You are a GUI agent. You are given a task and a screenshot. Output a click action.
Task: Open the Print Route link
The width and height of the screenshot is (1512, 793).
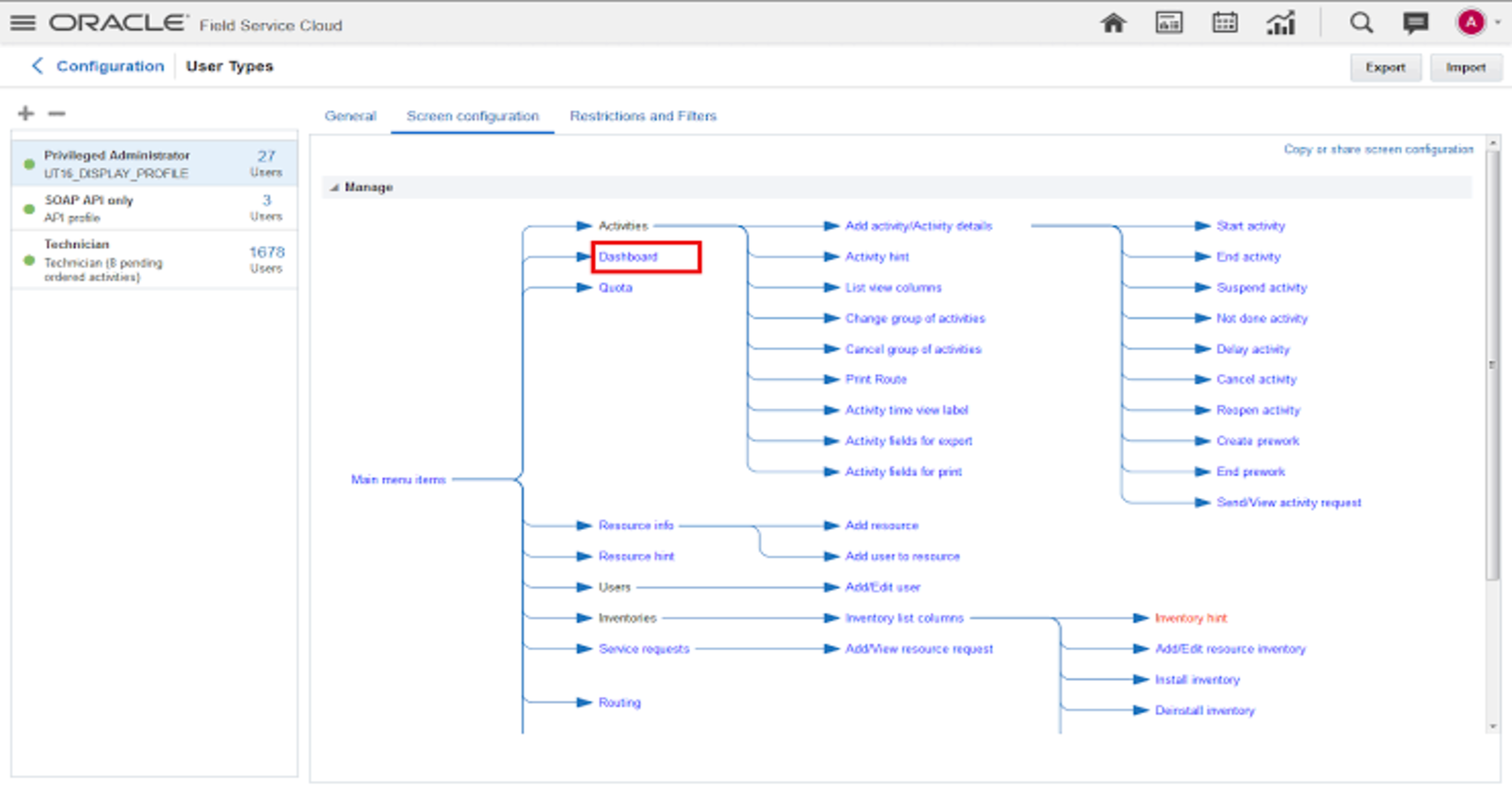(x=876, y=379)
